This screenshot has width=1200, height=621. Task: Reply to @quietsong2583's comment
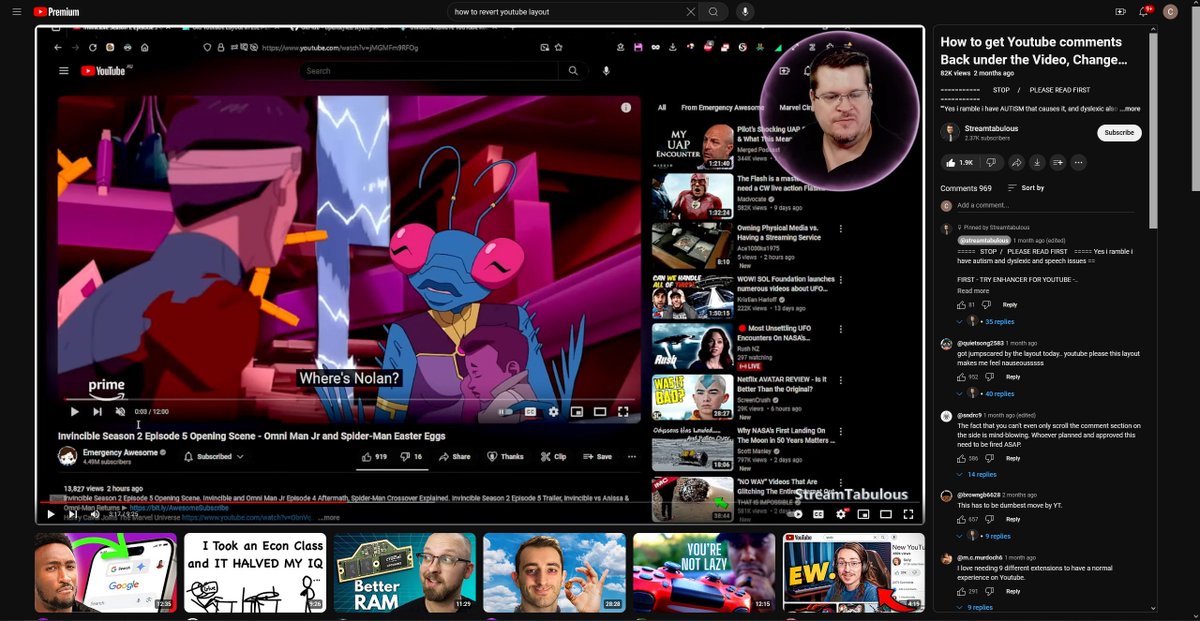(1013, 376)
